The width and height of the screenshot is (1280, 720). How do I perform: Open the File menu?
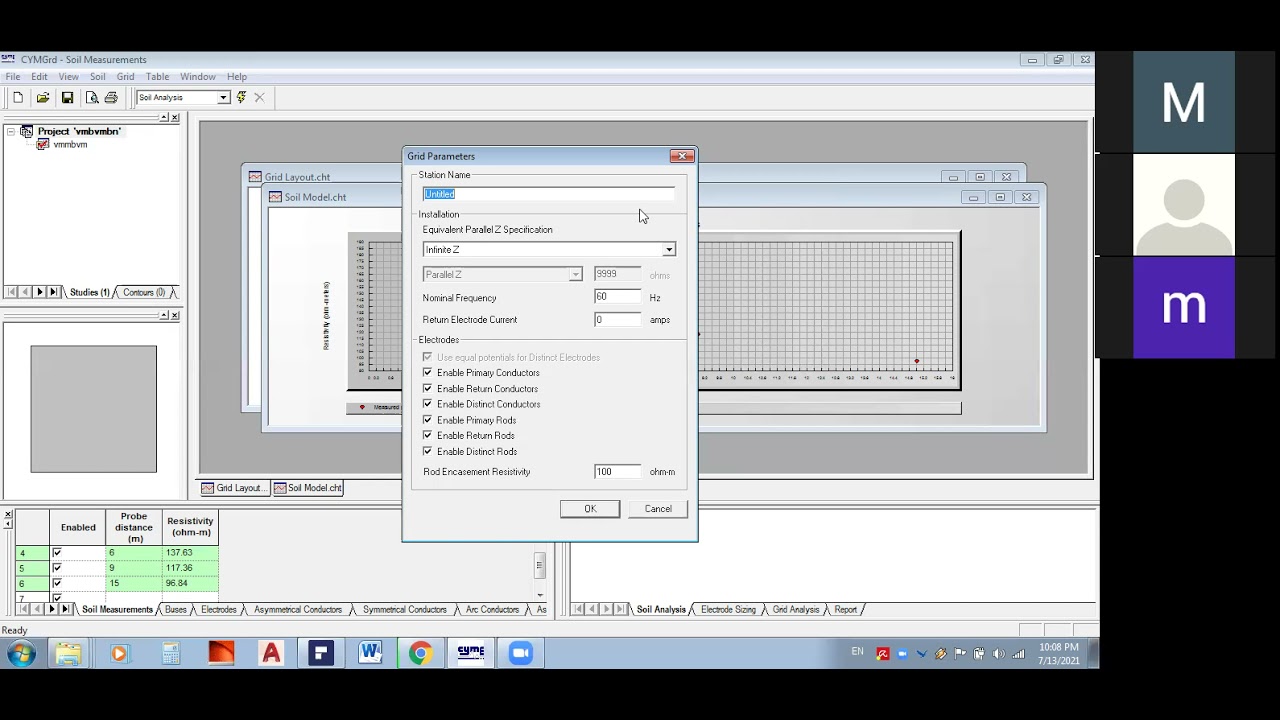tap(13, 77)
